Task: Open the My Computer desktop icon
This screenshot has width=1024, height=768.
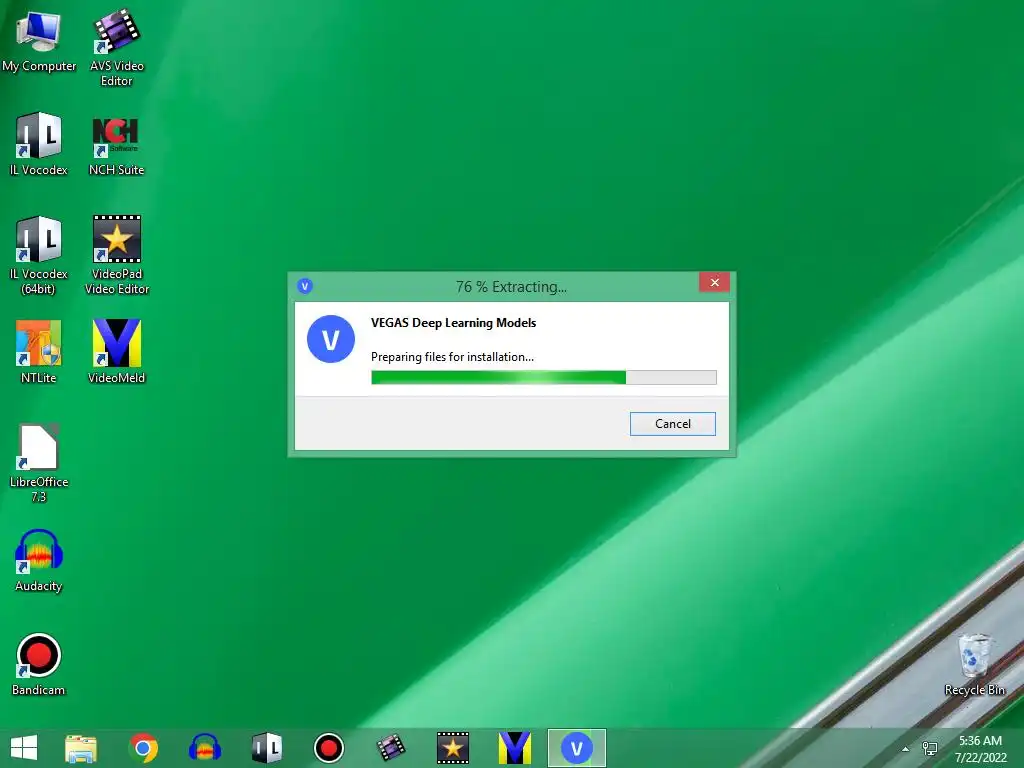Action: [x=39, y=40]
